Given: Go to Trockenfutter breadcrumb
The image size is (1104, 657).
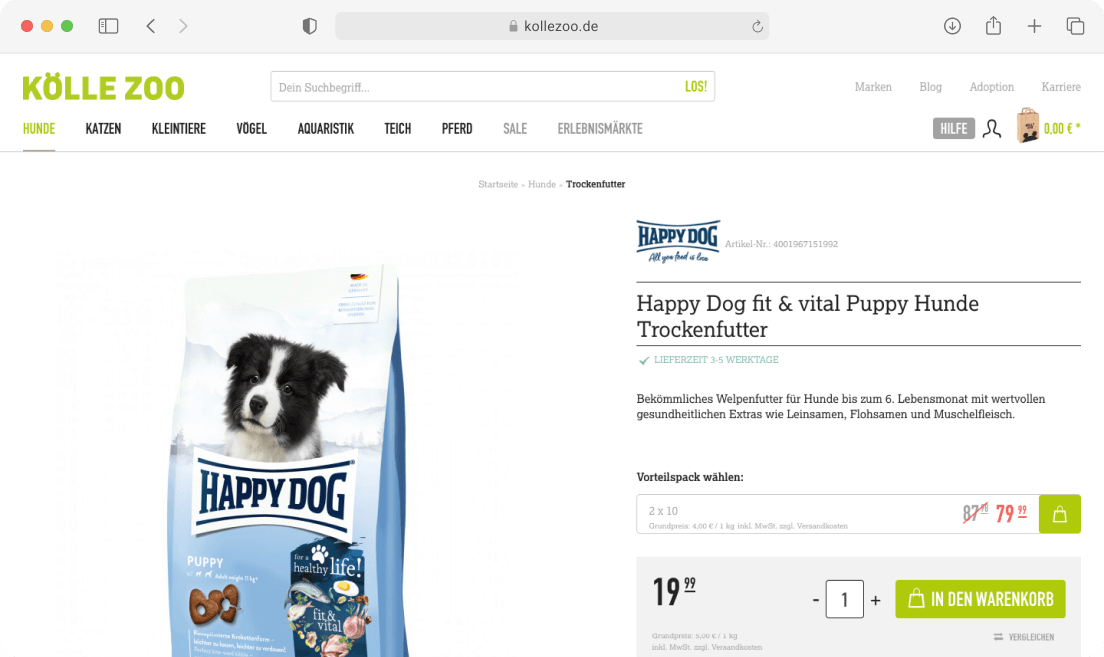Looking at the screenshot, I should pos(596,184).
